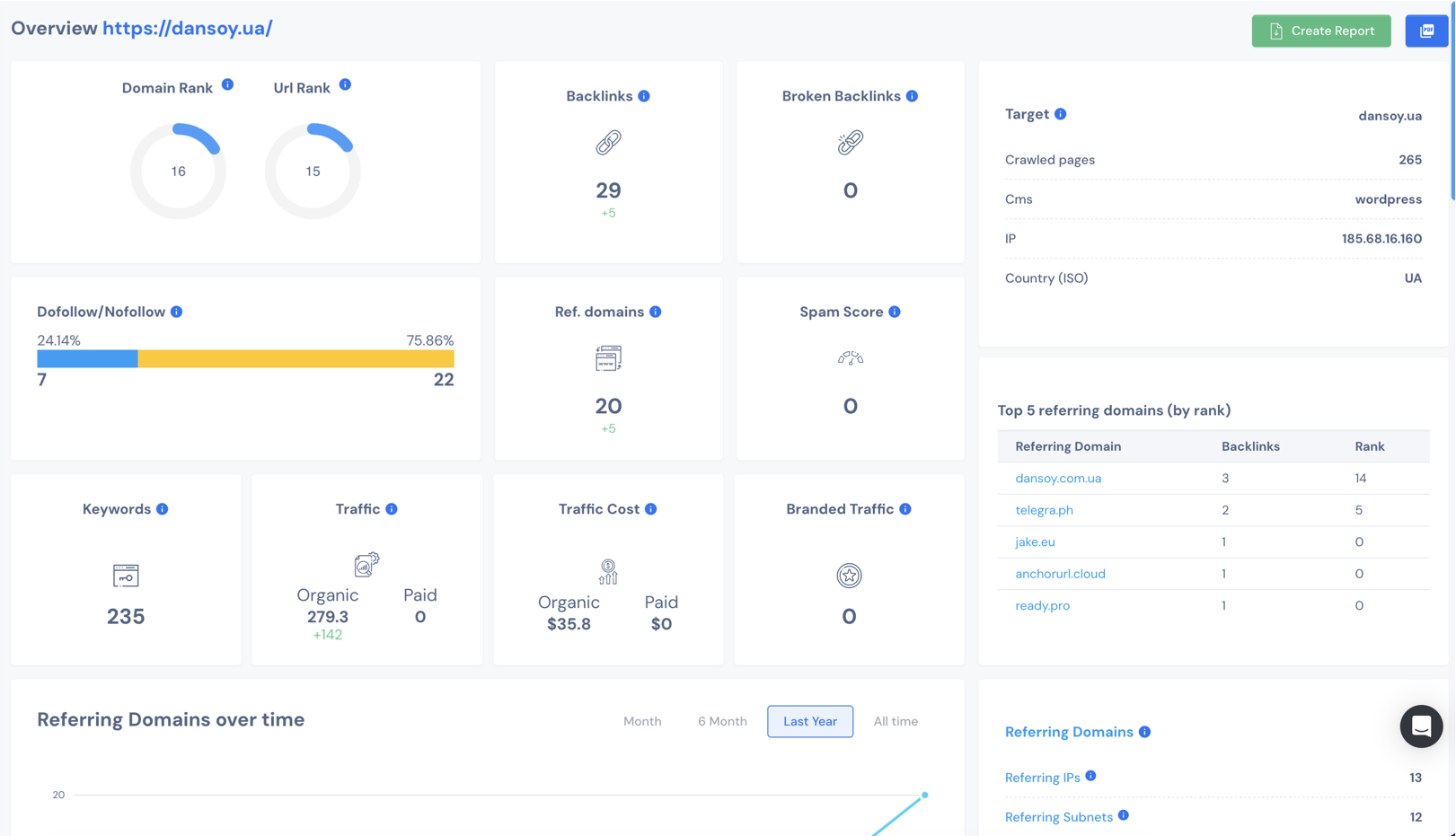Click the Backlinks info icon

pyautogui.click(x=644, y=96)
